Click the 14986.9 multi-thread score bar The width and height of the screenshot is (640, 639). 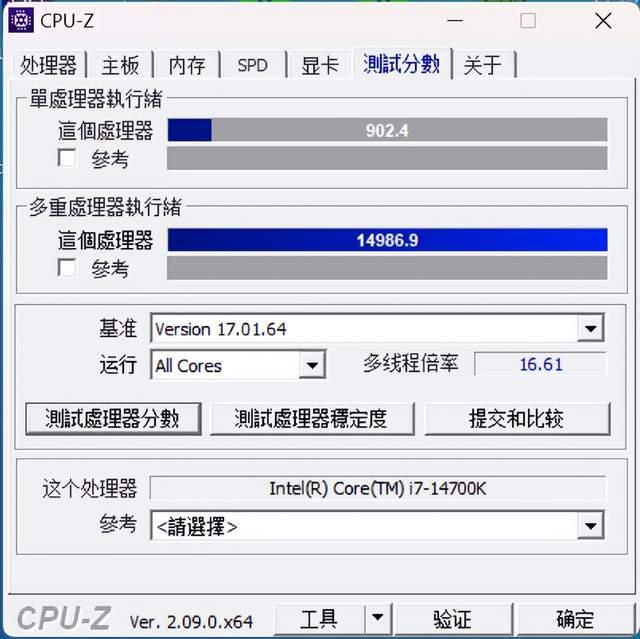[387, 240]
